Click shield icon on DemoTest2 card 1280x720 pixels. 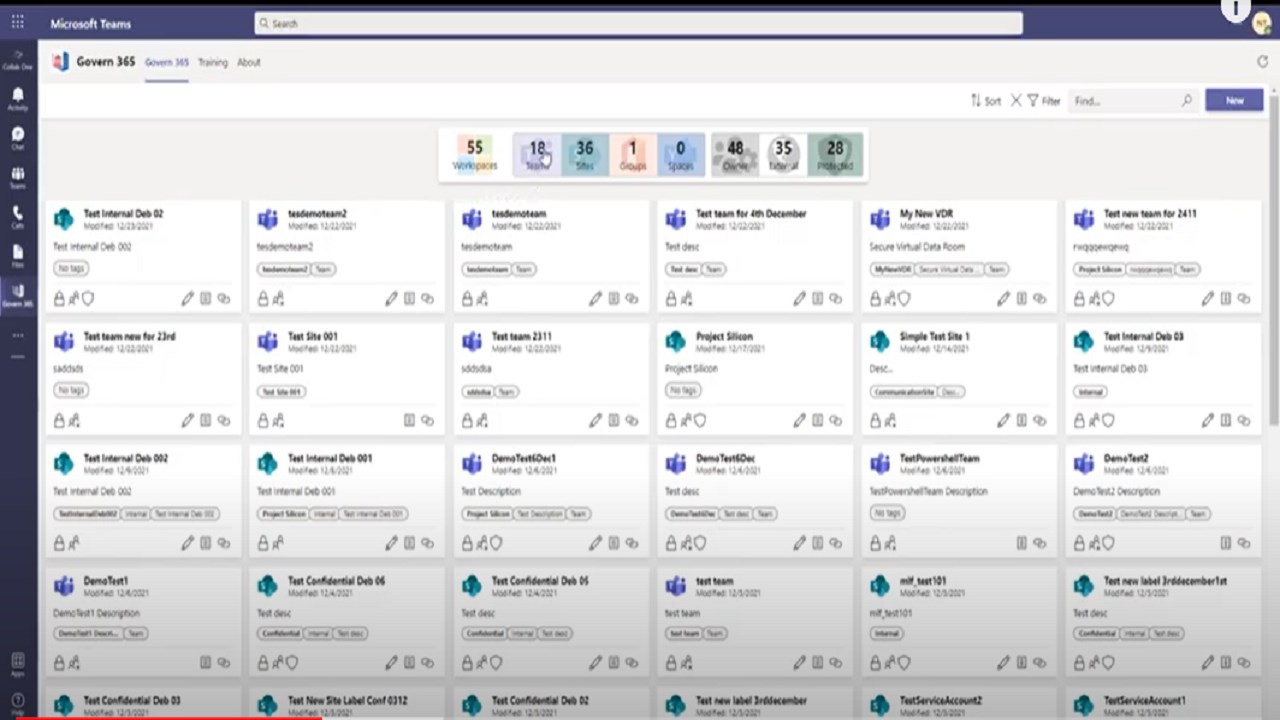click(x=1108, y=543)
